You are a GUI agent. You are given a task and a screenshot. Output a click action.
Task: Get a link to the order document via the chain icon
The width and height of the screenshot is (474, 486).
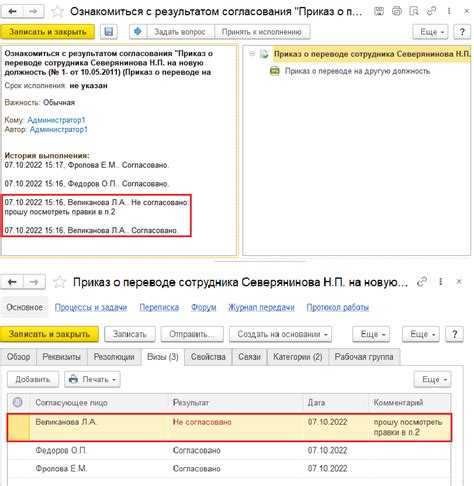(x=422, y=282)
